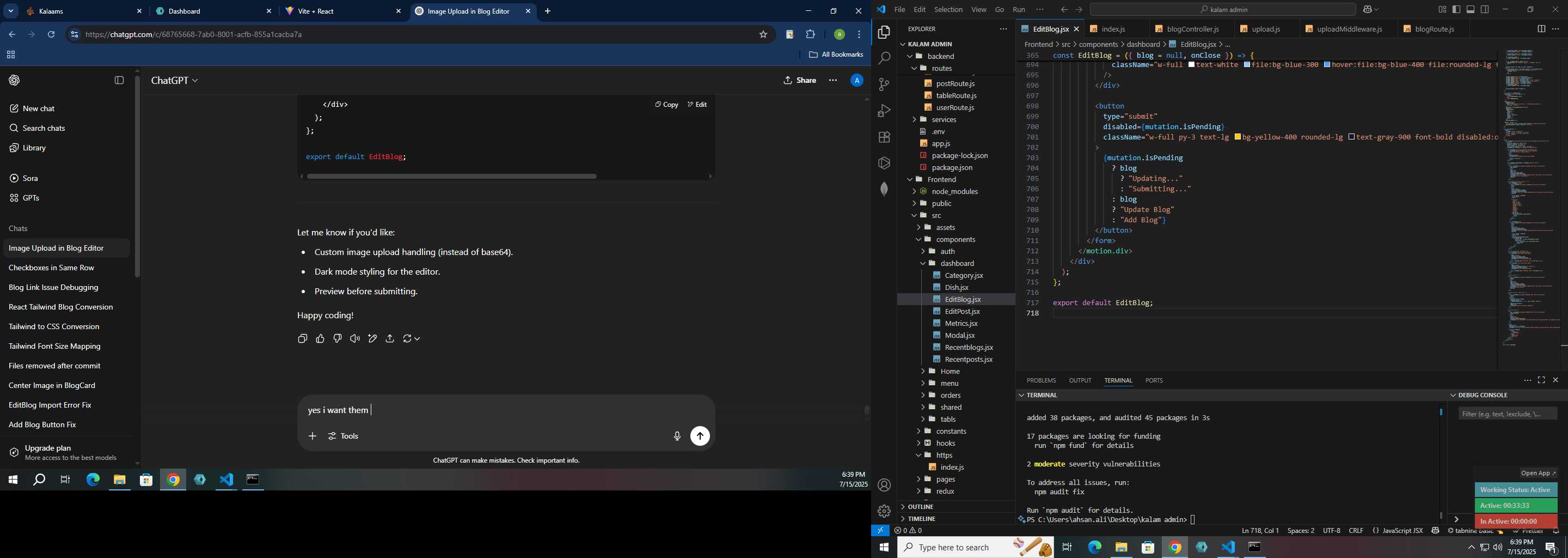Toggle ChatGPT sidebar collapse icon
Screen dimensions: 1568x558
[x=119, y=81]
